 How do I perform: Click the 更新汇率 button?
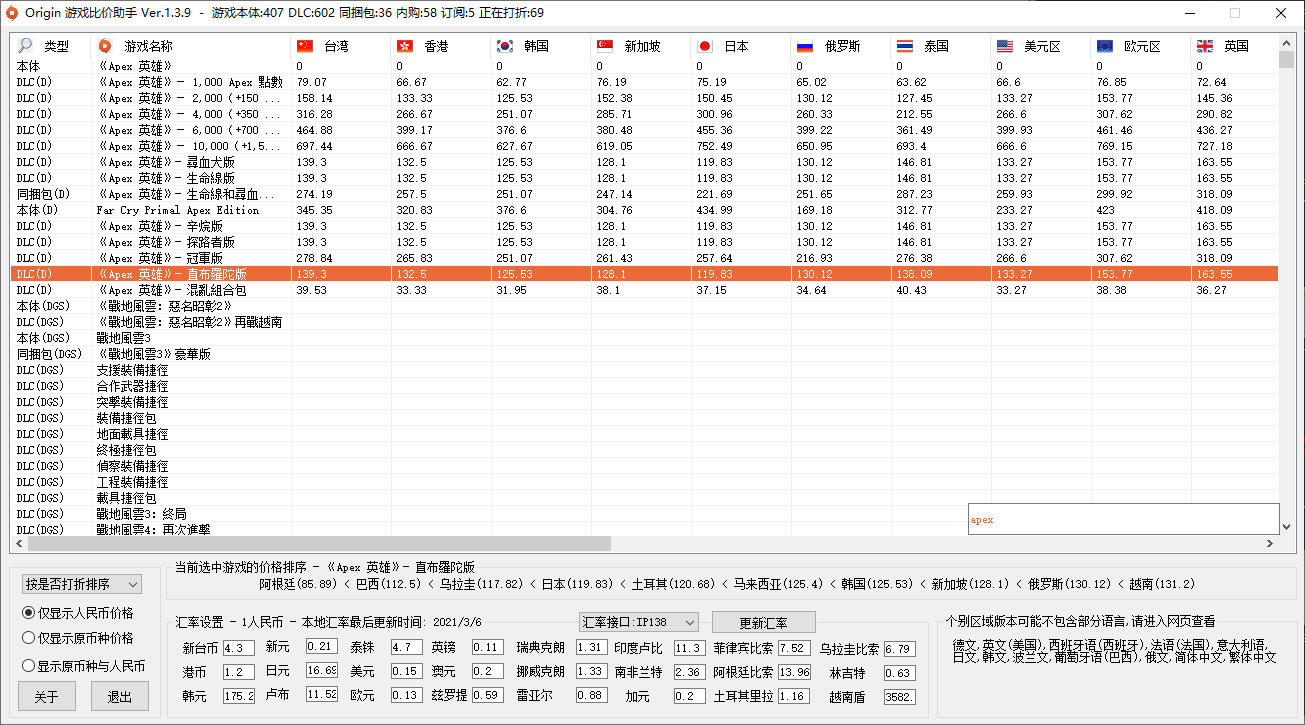tap(764, 622)
